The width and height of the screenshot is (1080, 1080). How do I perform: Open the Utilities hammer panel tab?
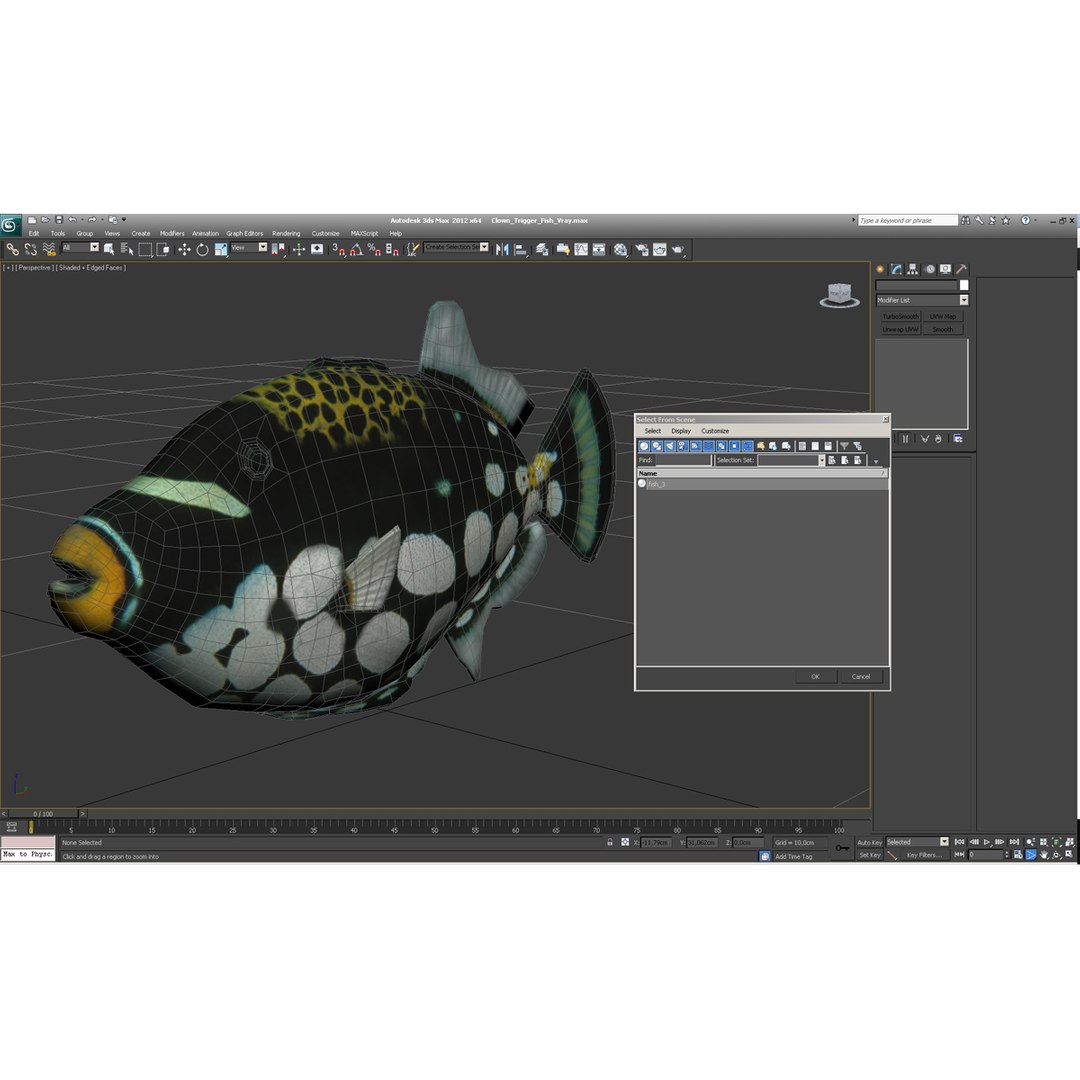pyautogui.click(x=962, y=269)
